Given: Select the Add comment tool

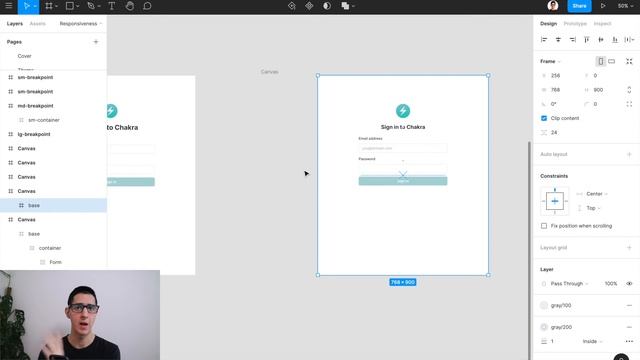Looking at the screenshot, I should (x=147, y=6).
